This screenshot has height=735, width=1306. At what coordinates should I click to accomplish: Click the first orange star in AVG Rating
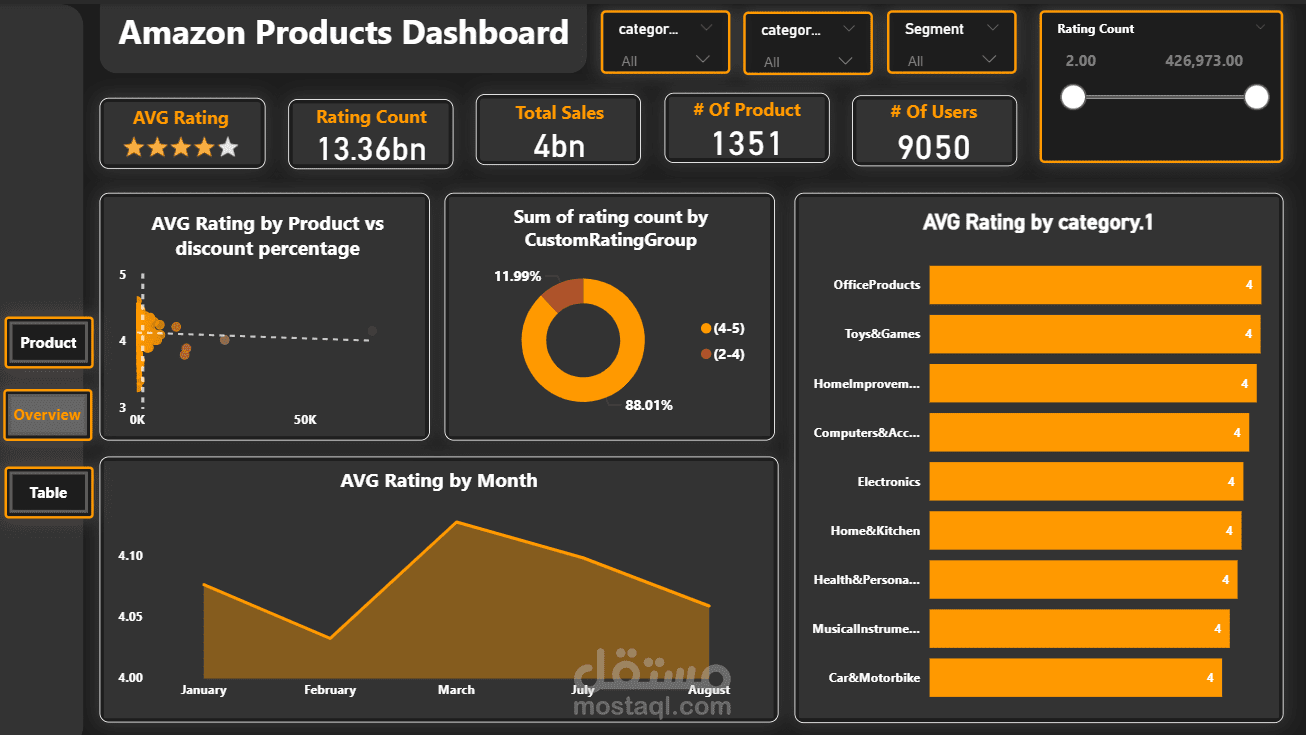(134, 149)
